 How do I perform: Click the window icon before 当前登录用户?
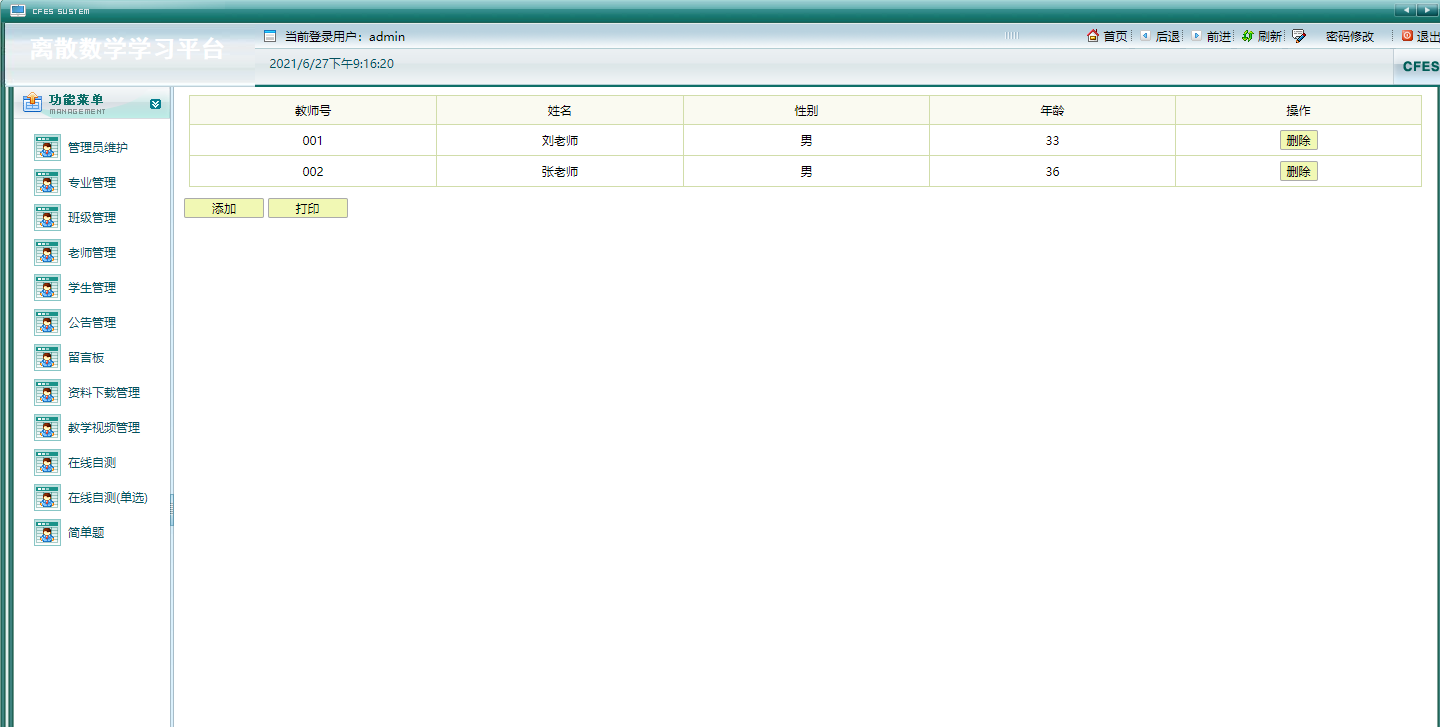(269, 36)
